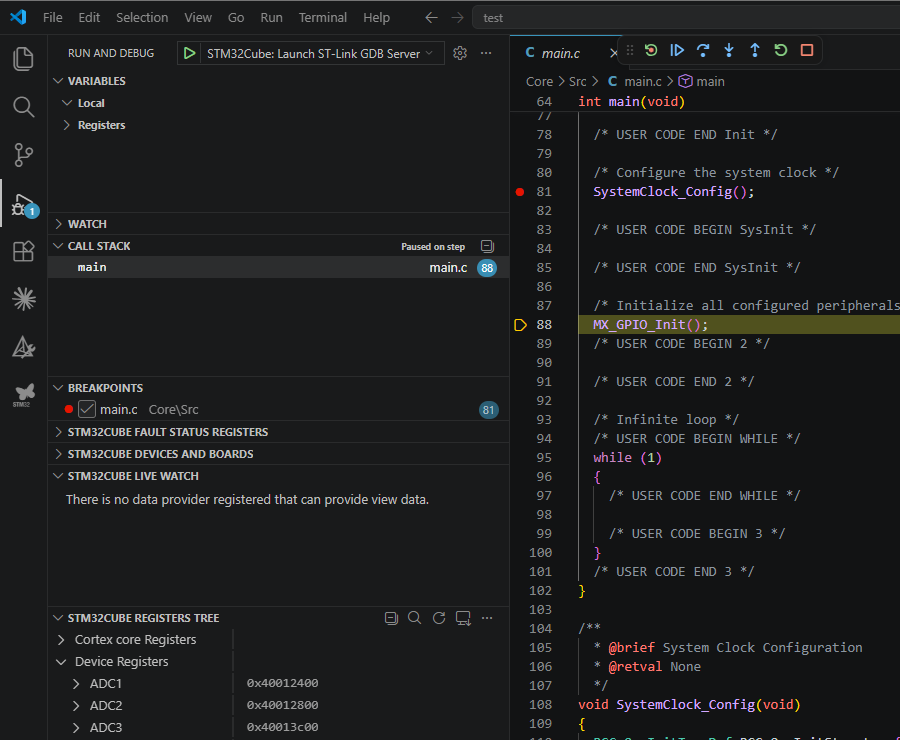The width and height of the screenshot is (900, 740).
Task: Select main frame in Call Stack
Action: point(278,268)
